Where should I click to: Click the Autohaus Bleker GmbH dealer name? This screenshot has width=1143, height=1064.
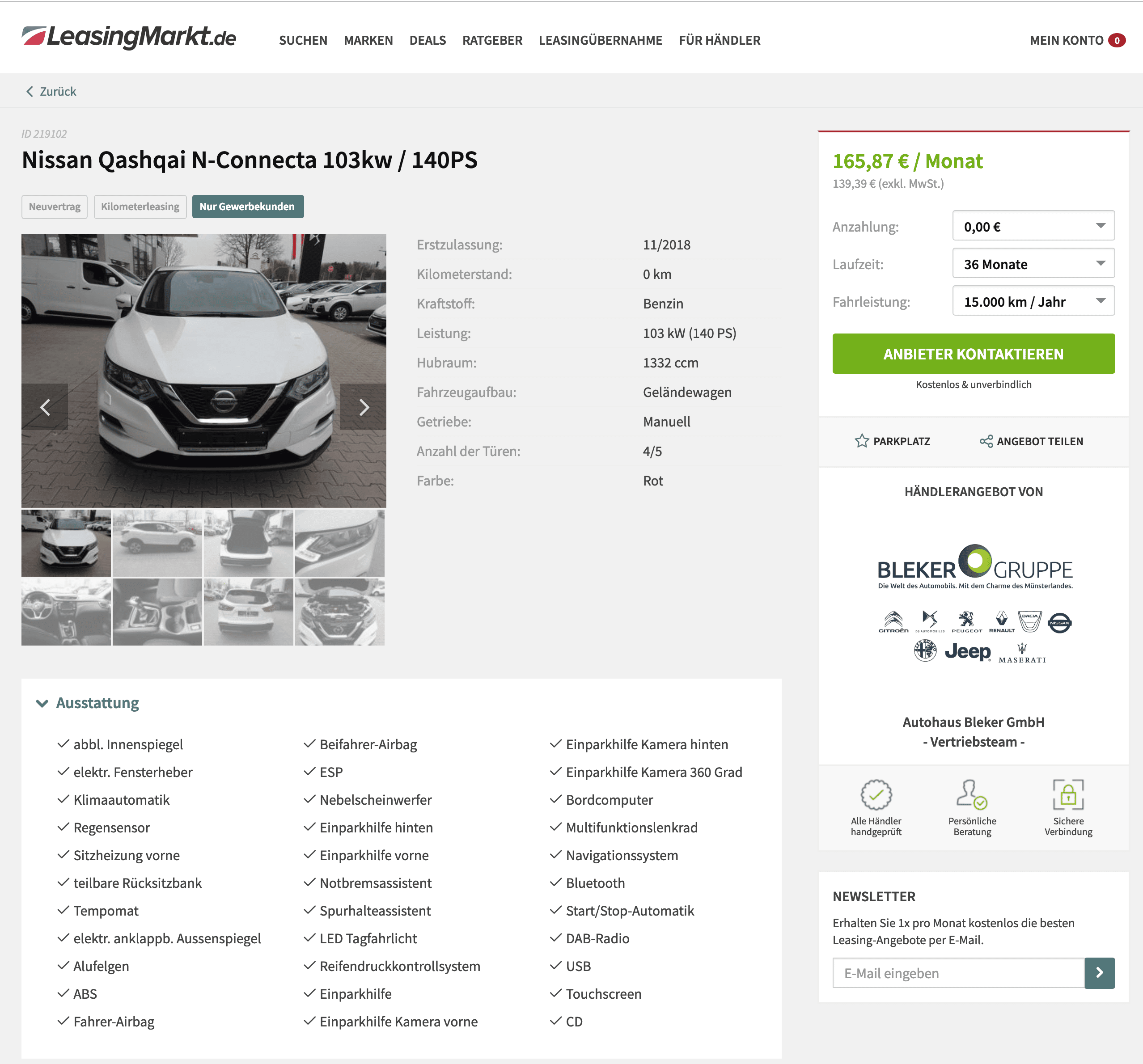tap(974, 722)
